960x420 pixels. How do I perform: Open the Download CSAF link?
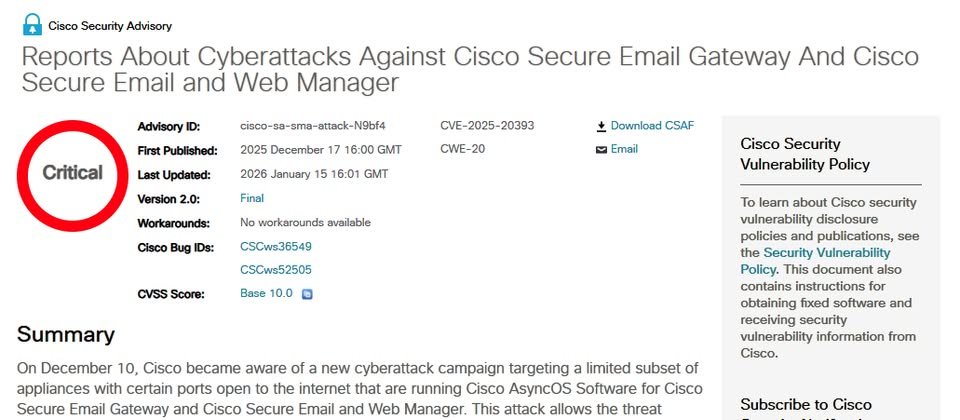(652, 126)
